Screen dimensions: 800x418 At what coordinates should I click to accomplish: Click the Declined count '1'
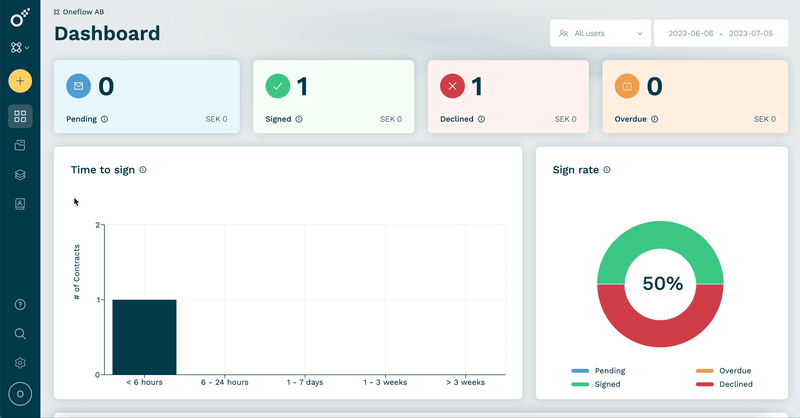pyautogui.click(x=477, y=86)
